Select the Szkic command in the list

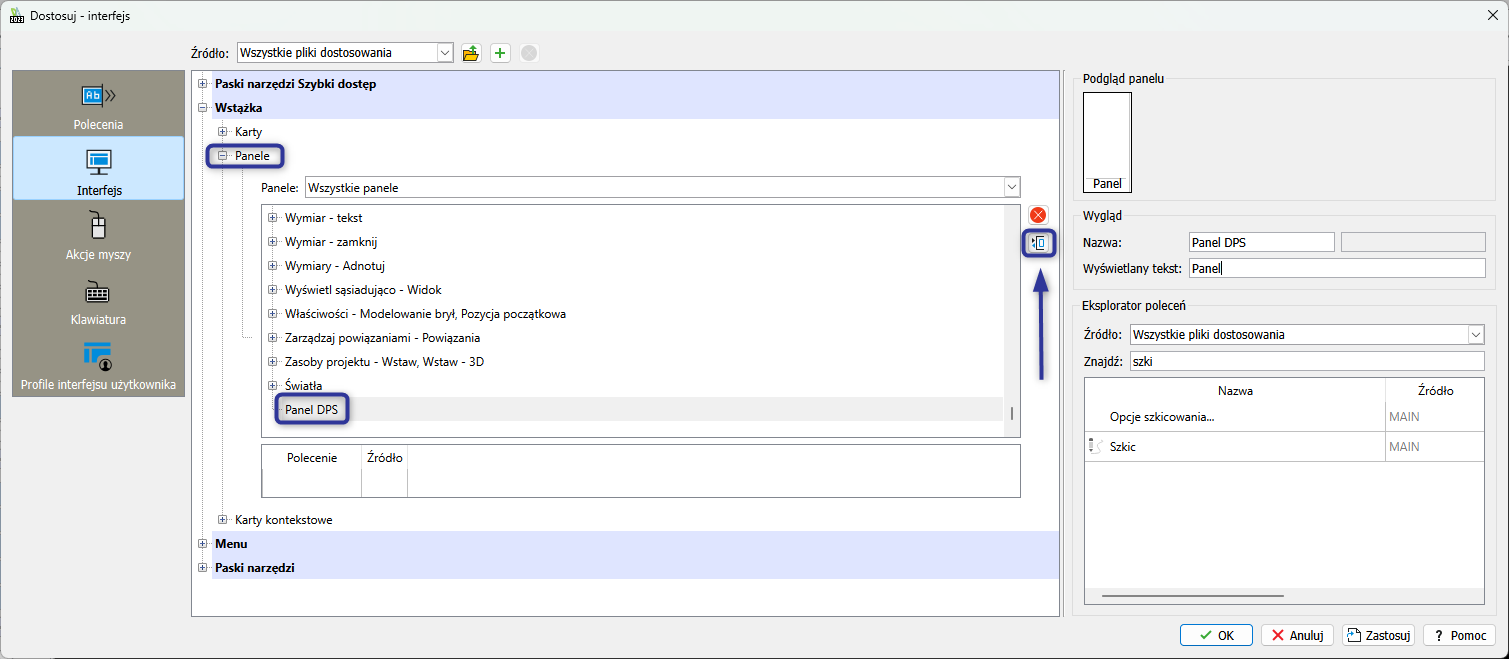1123,447
